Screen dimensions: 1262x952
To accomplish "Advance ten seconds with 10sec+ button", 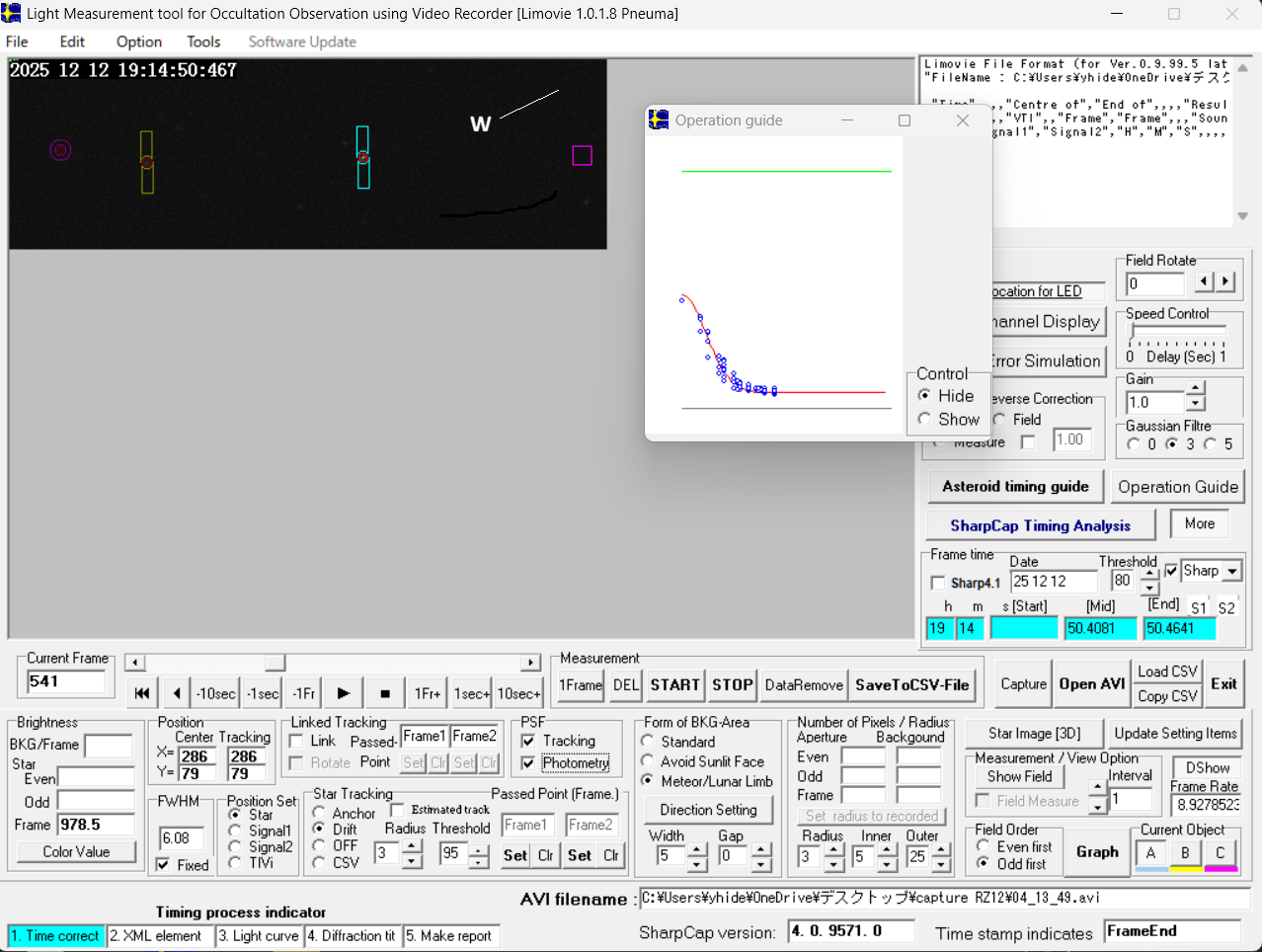I will 518,693.
